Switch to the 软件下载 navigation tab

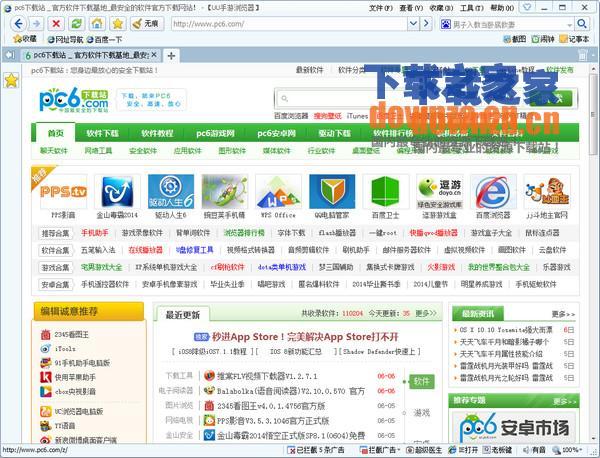102,133
